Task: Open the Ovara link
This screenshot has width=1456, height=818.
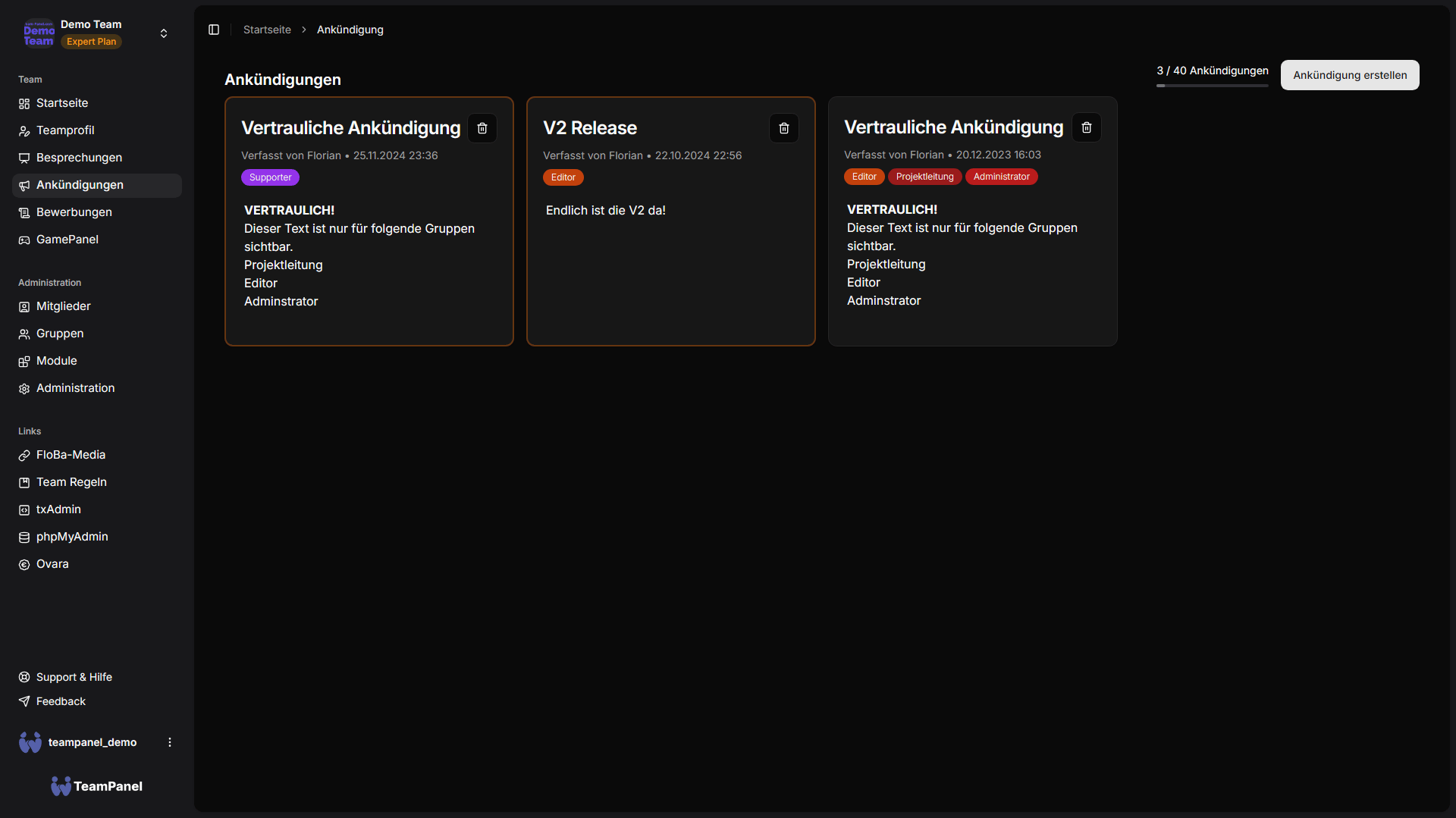Action: coord(97,564)
